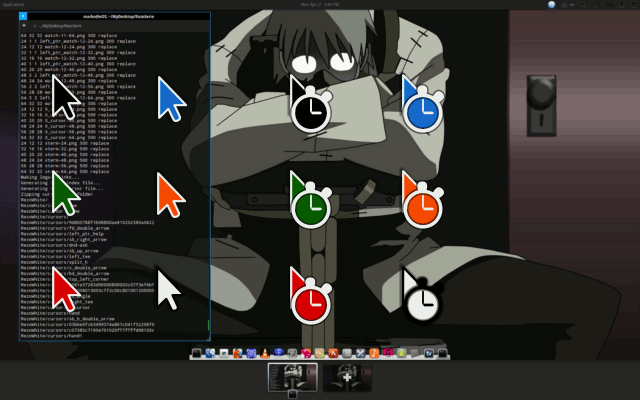The image size is (640, 400).
Task: Click line 'RezoWhite/cursors/fd_double_arrow'
Action: click(x=65, y=228)
